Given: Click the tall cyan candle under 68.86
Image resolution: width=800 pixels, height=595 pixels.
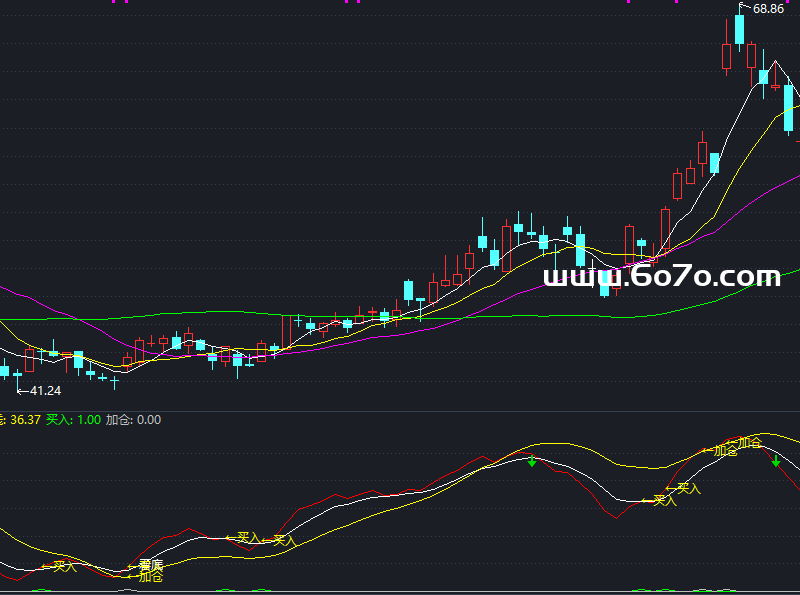Looking at the screenshot, I should (x=740, y=29).
